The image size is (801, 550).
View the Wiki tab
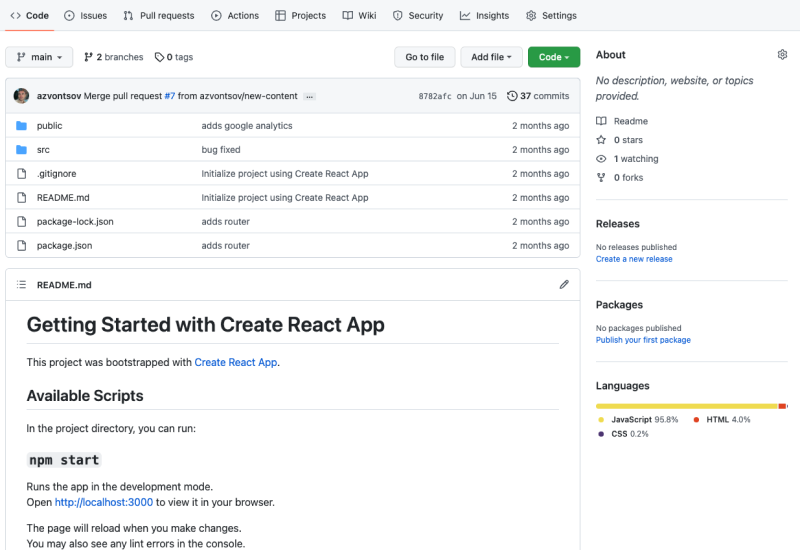point(360,15)
